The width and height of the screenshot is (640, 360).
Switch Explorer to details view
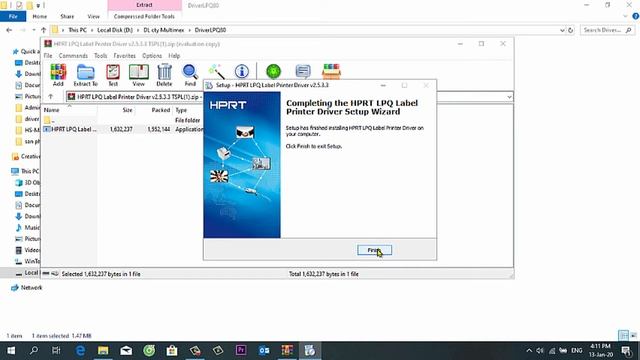pos(624,336)
